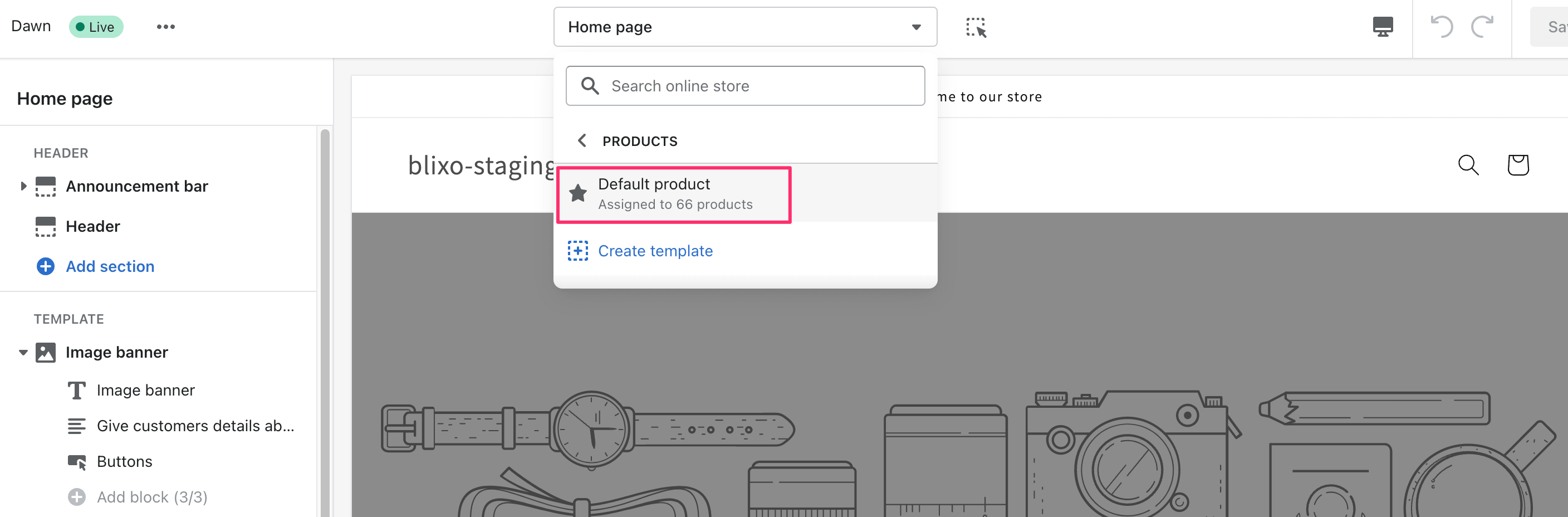Click the back chevron beside PRODUCTS

tap(582, 140)
